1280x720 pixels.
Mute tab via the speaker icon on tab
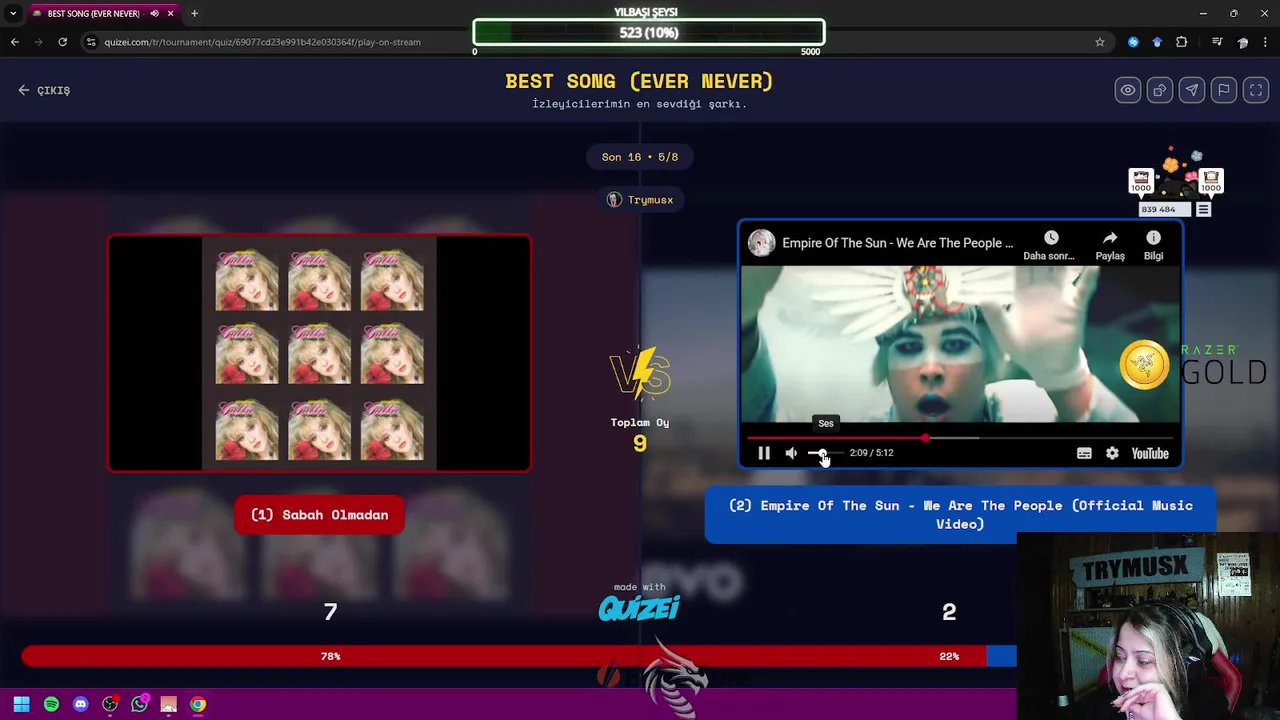tap(154, 13)
